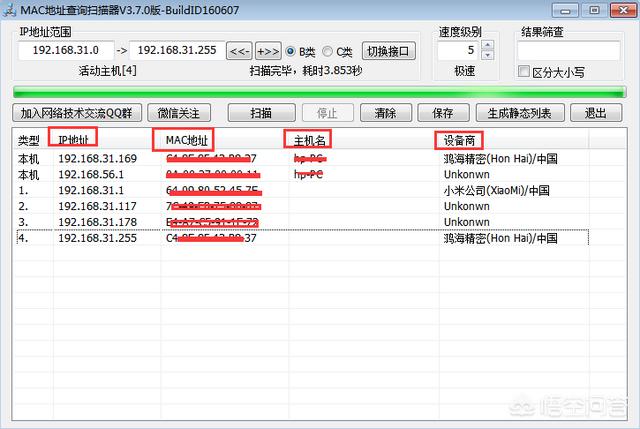Edit the end IP address 192.168.31.255 field
The height and width of the screenshot is (429, 640).
point(177,51)
